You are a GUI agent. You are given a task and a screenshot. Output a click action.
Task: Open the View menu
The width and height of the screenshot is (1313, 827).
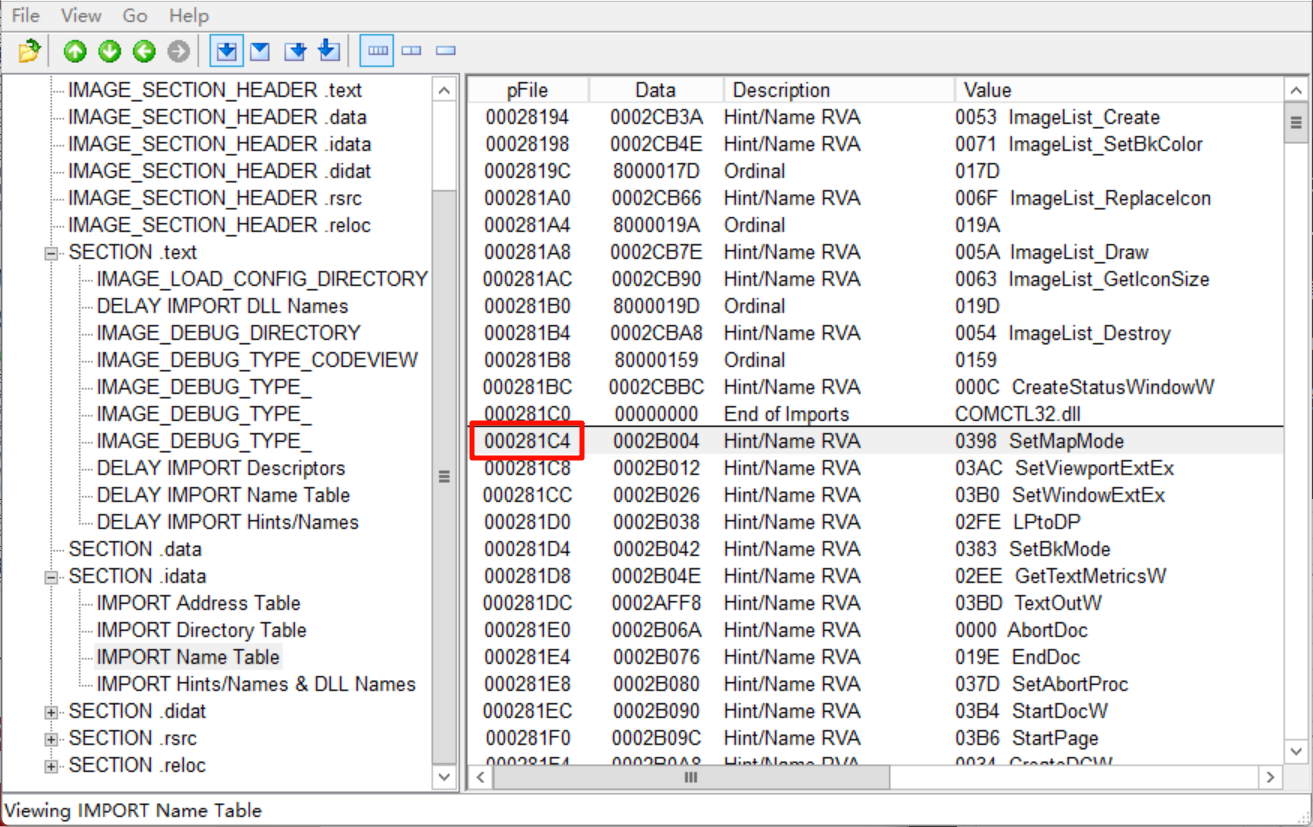tap(81, 16)
